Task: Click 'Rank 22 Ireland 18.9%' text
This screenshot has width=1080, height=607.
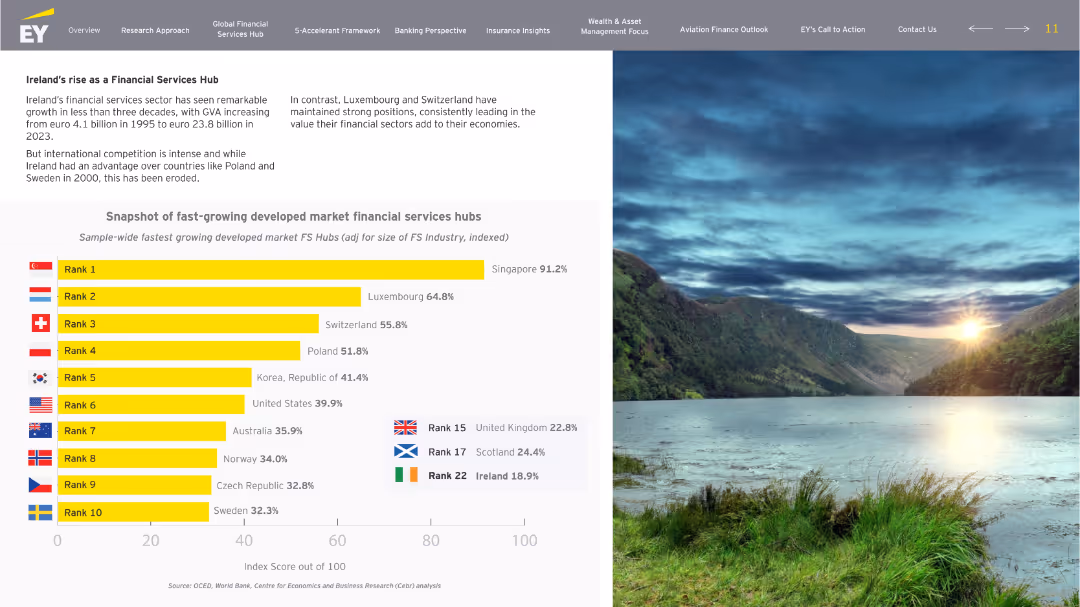Action: (x=483, y=475)
